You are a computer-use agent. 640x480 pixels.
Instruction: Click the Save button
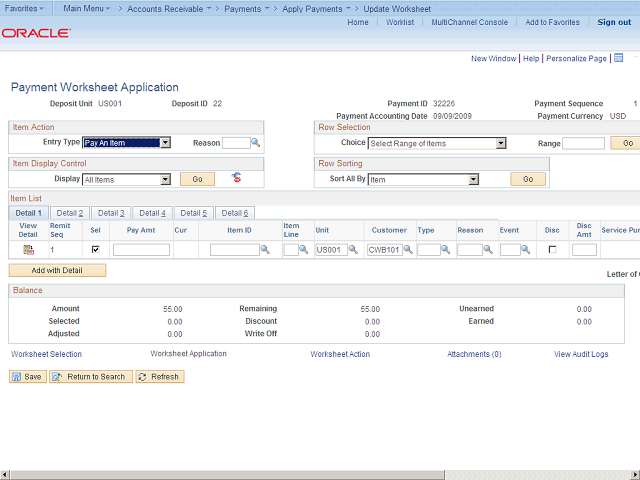[27, 377]
